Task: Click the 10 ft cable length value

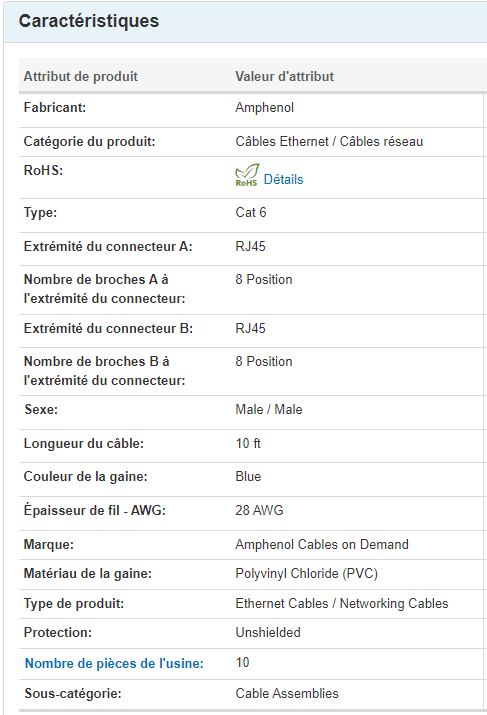Action: pos(248,443)
